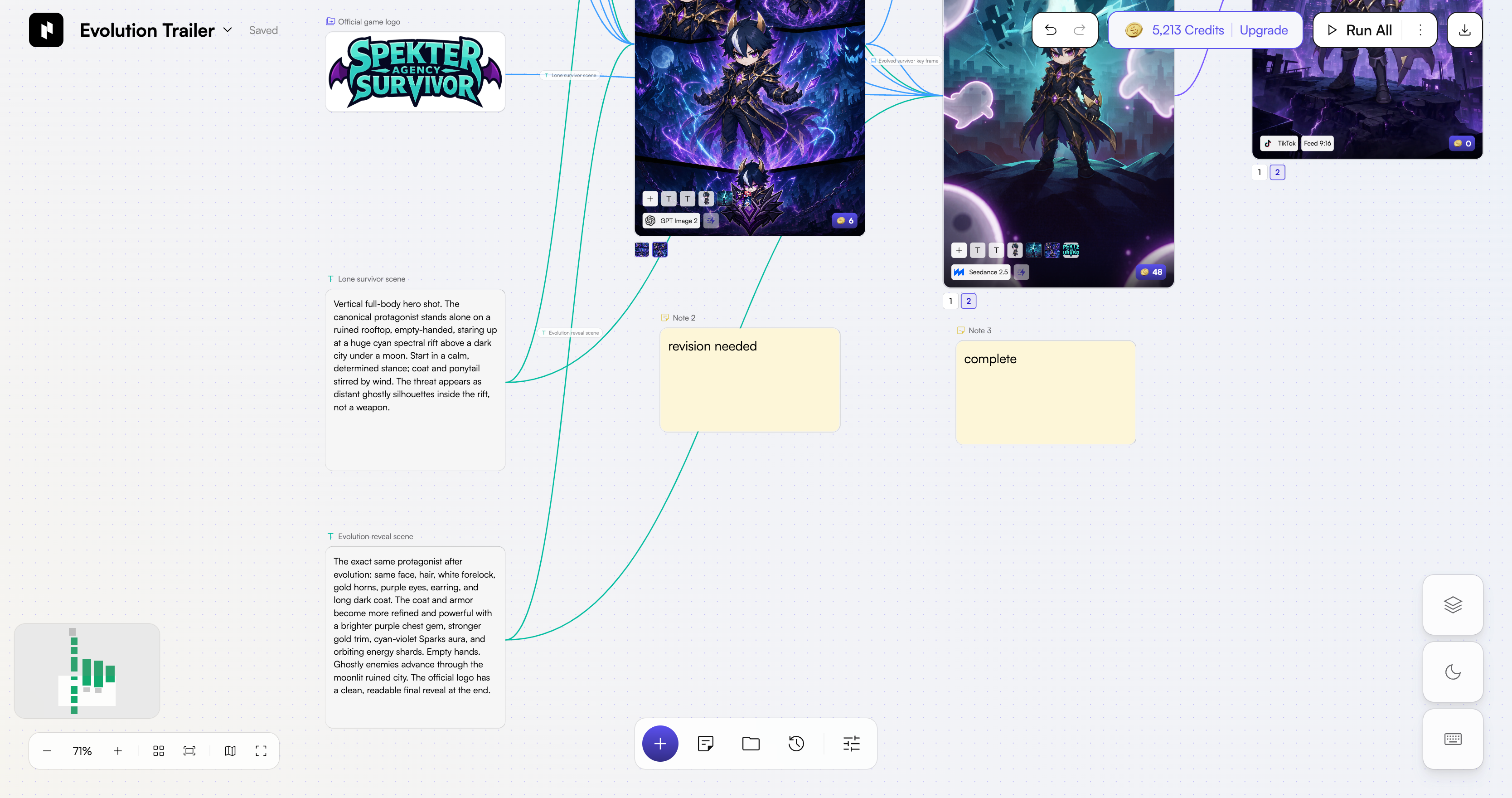Click the 5,213 Credits balance
This screenshot has width=1512, height=798.
click(1174, 30)
